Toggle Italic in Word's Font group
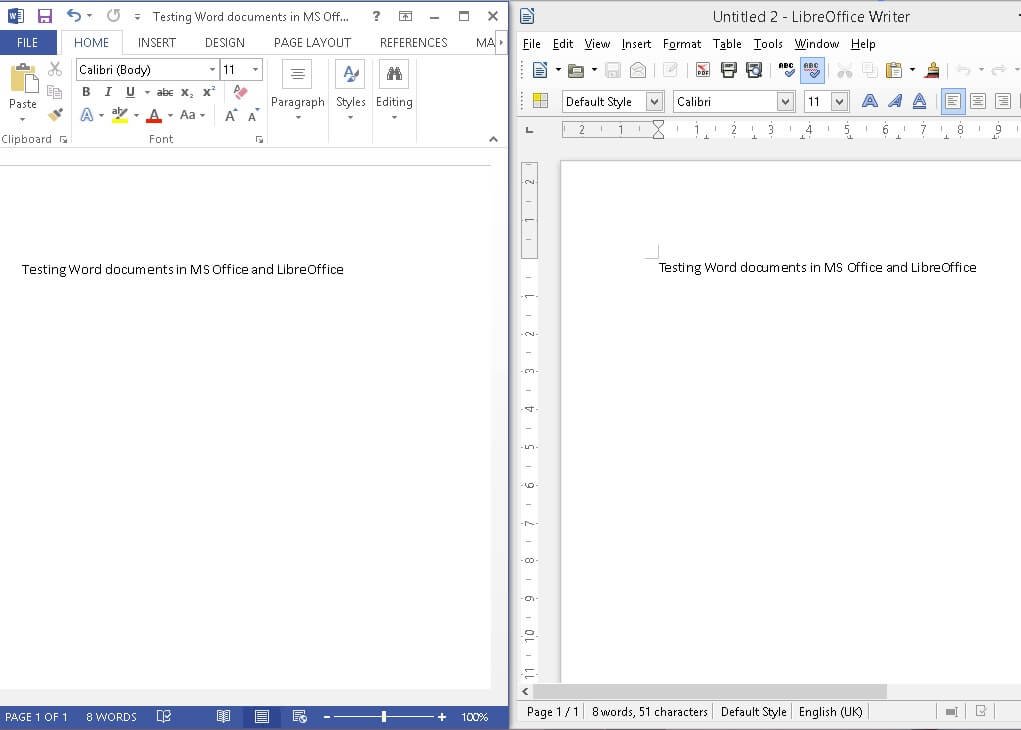 [x=108, y=92]
